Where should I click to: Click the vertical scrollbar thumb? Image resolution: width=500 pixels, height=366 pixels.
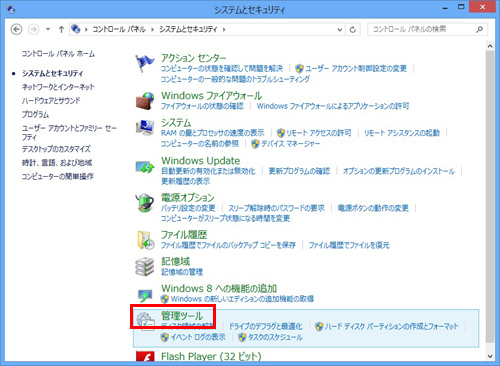[x=490, y=196]
